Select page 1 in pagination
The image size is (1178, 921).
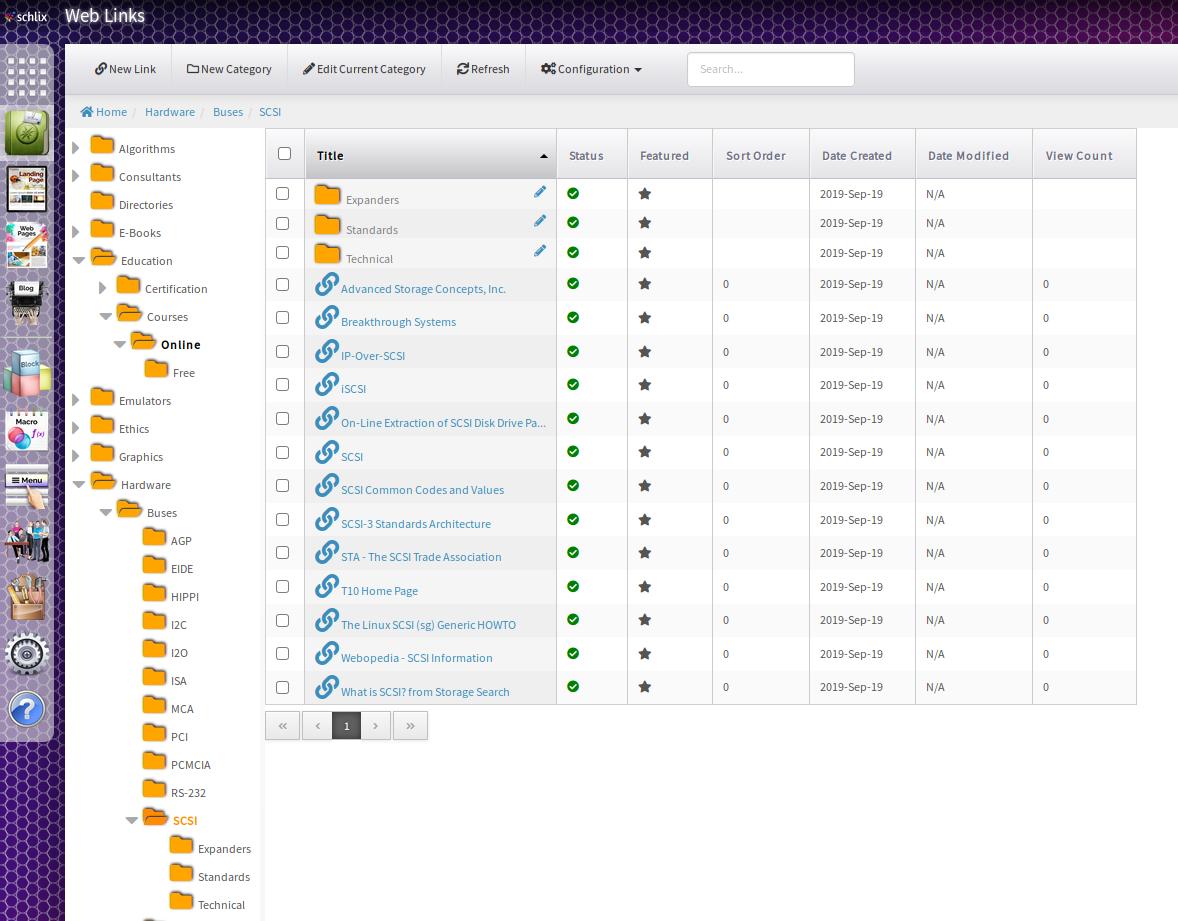click(x=346, y=726)
